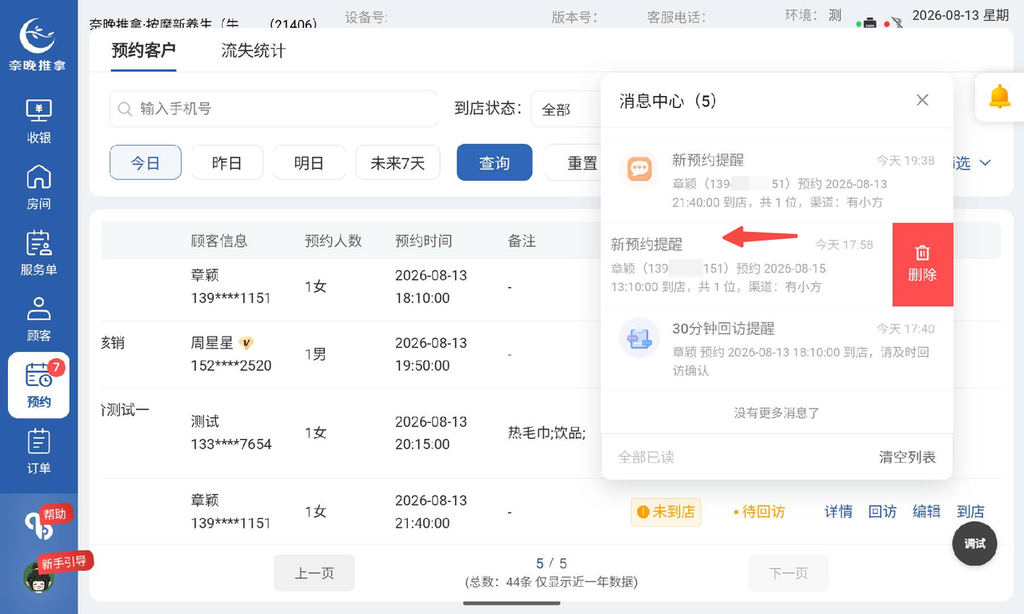Viewport: 1024px width, 614px height.
Task: Click the 顾客信息 column header
Action: pyautogui.click(x=219, y=241)
